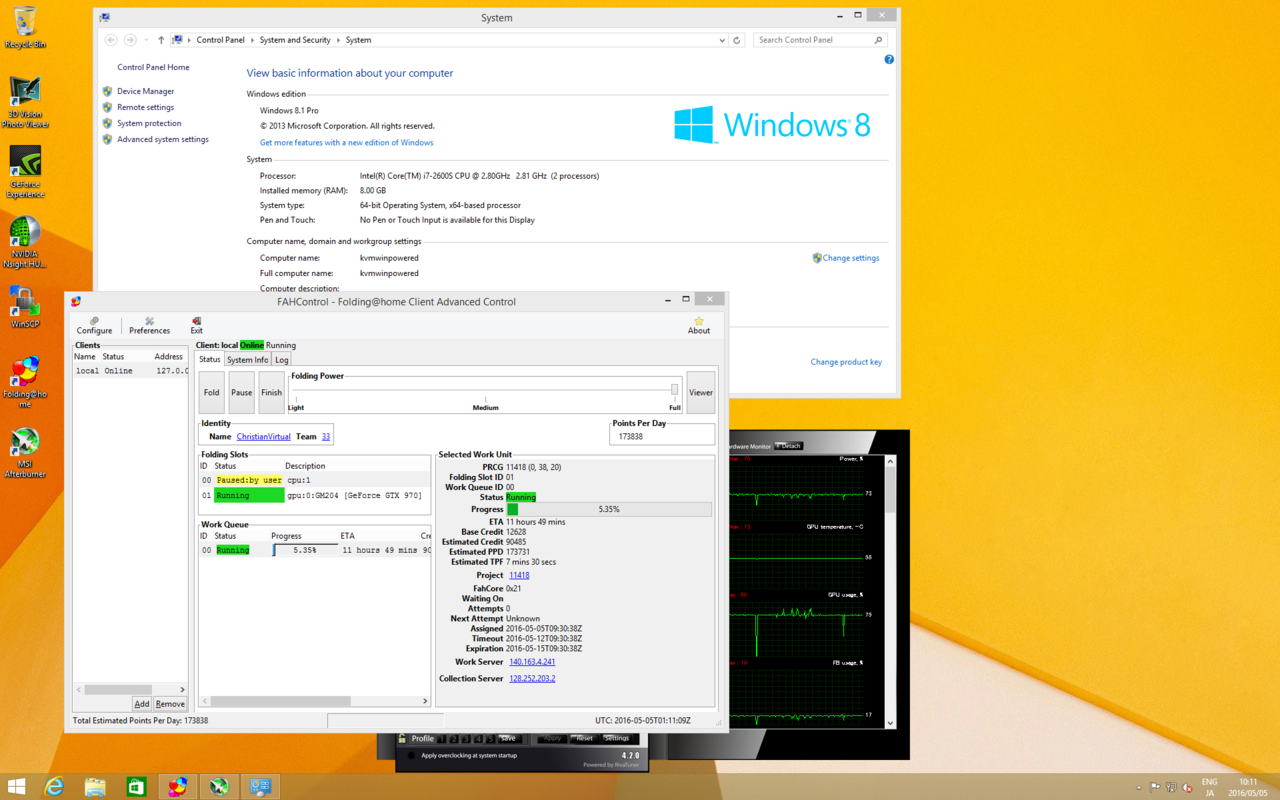Image resolution: width=1280 pixels, height=800 pixels.
Task: Open Preferences in FAHControl toolbar
Action: [x=149, y=326]
